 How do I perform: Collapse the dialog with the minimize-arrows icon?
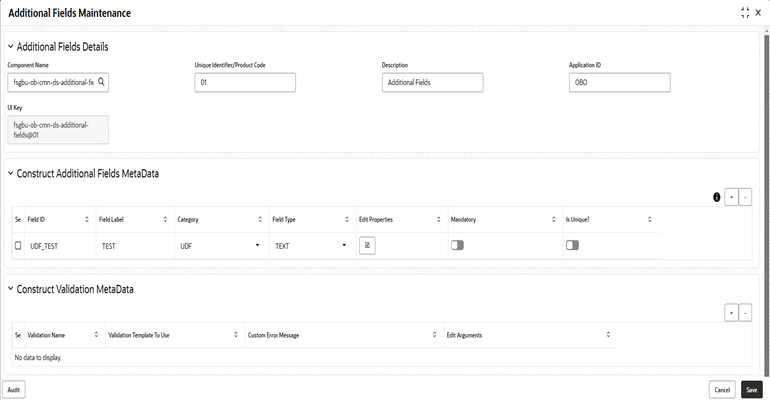point(745,13)
